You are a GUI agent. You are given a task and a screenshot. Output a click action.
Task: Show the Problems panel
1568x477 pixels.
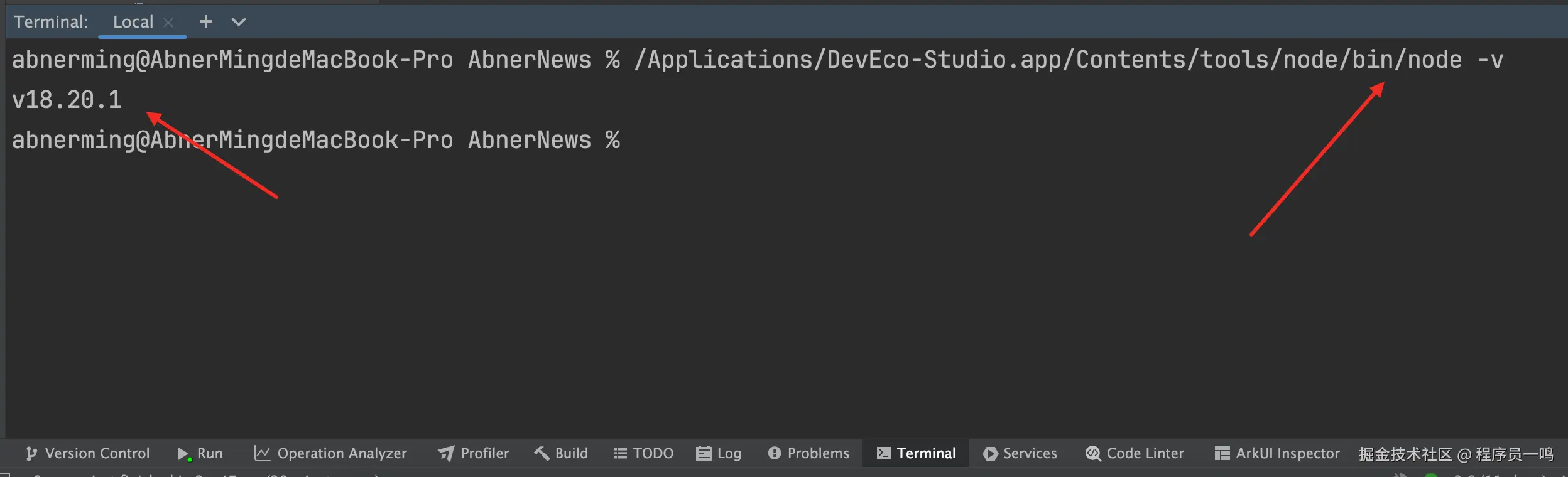808,453
